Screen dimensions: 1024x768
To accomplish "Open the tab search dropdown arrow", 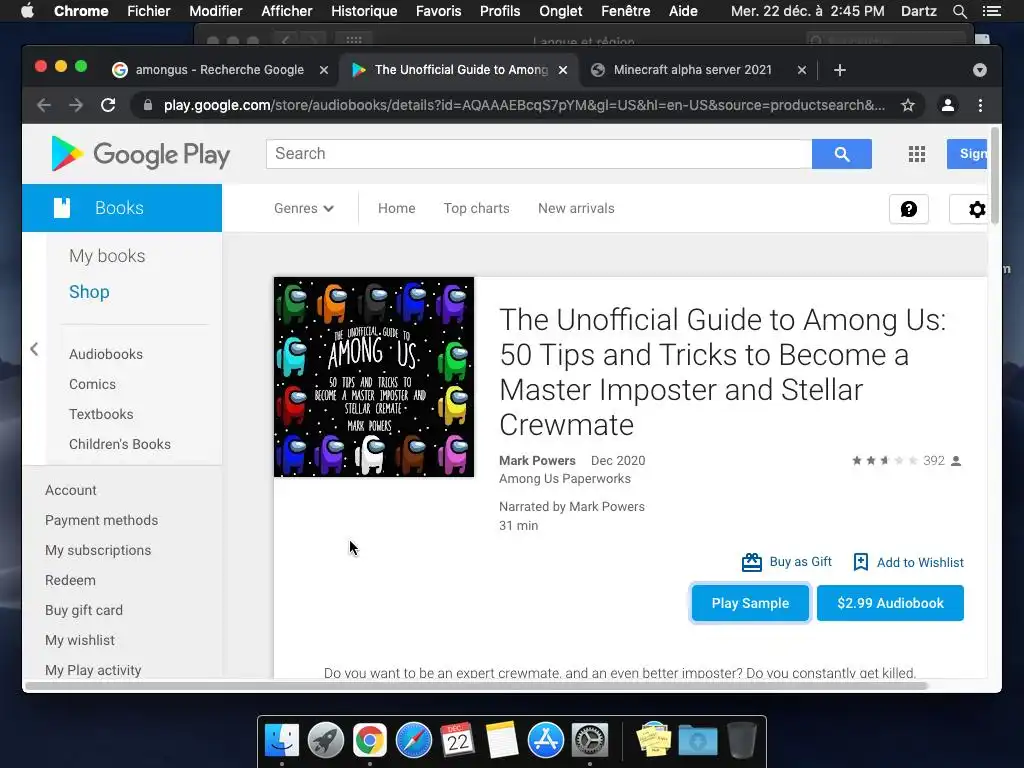I will [x=980, y=70].
